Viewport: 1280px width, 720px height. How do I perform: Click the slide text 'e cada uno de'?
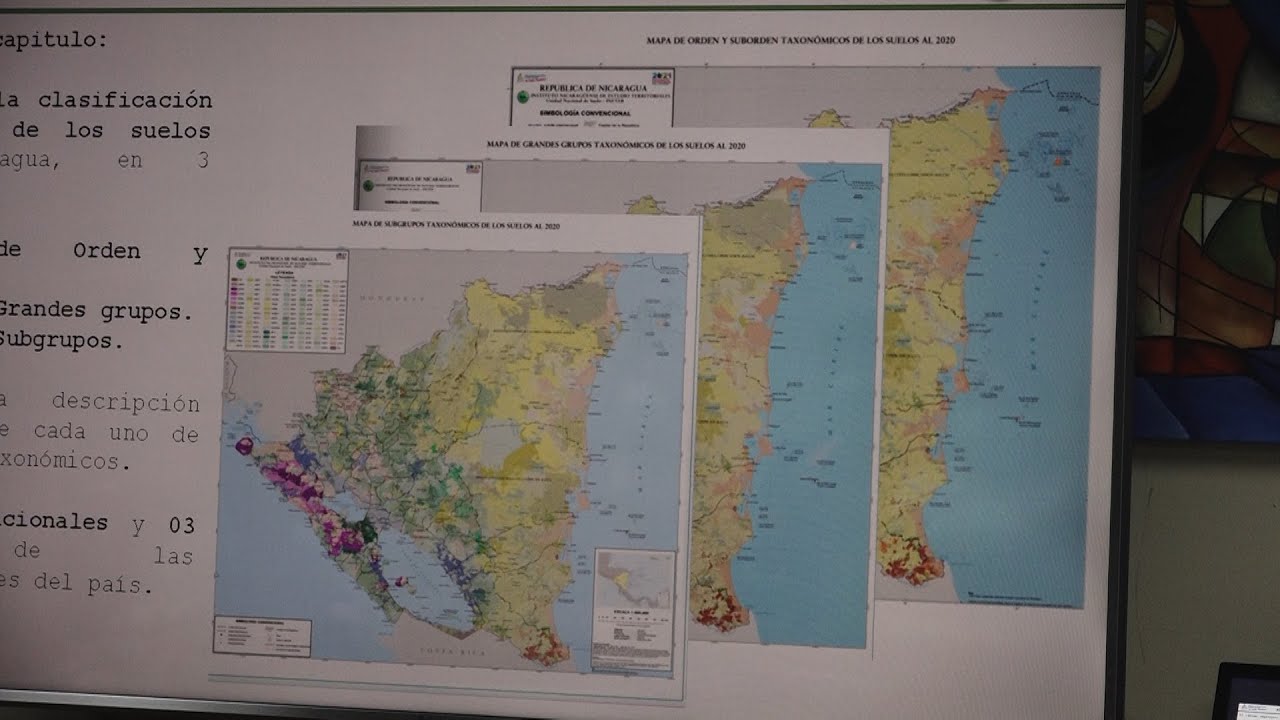point(100,434)
